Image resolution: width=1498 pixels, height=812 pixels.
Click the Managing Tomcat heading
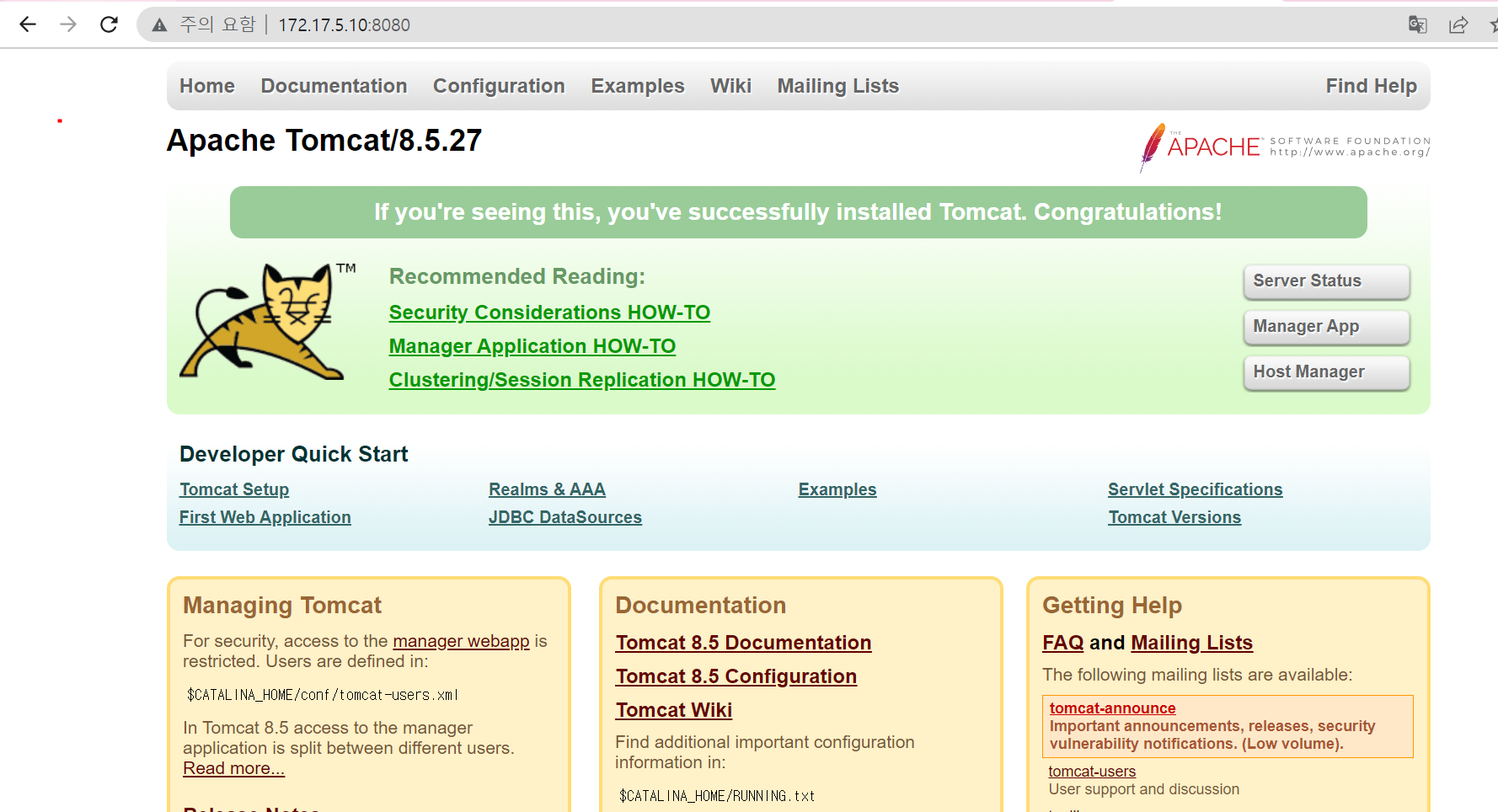282,606
